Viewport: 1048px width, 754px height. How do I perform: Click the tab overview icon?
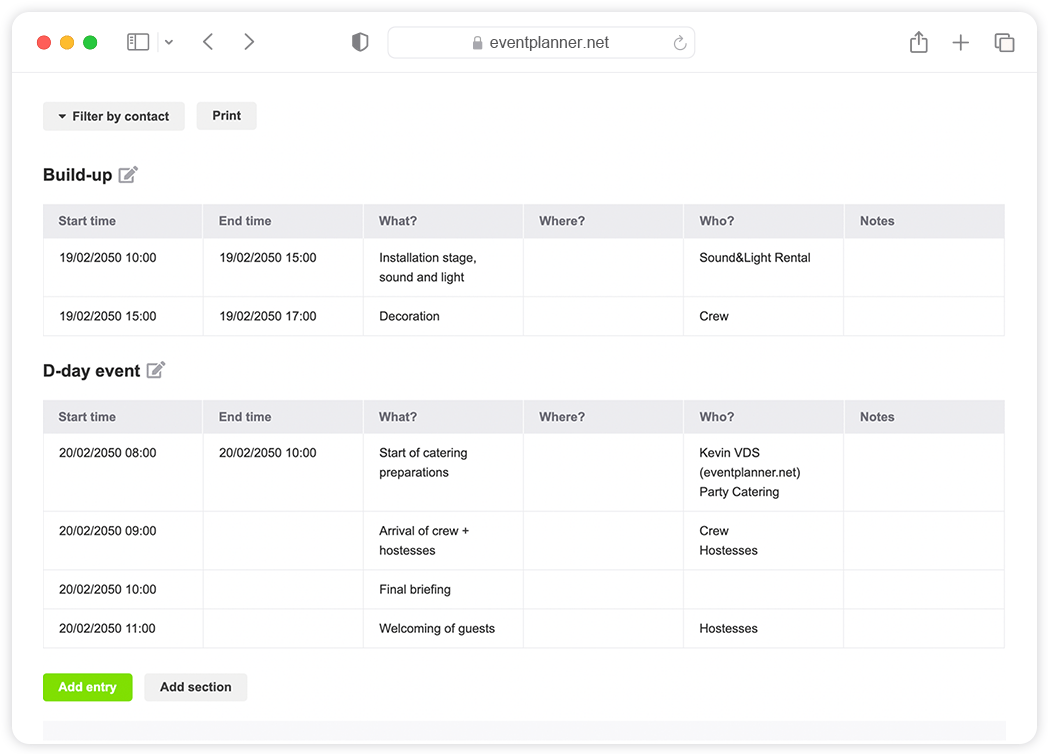pyautogui.click(x=1004, y=42)
